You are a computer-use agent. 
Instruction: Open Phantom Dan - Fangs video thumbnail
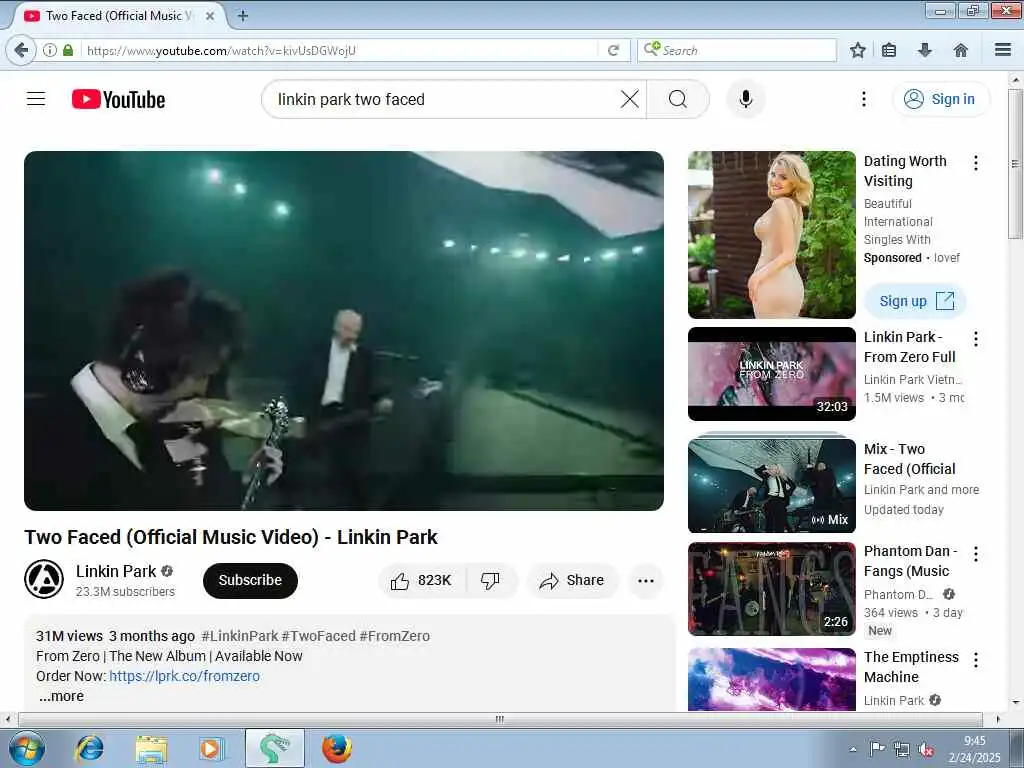[771, 589]
